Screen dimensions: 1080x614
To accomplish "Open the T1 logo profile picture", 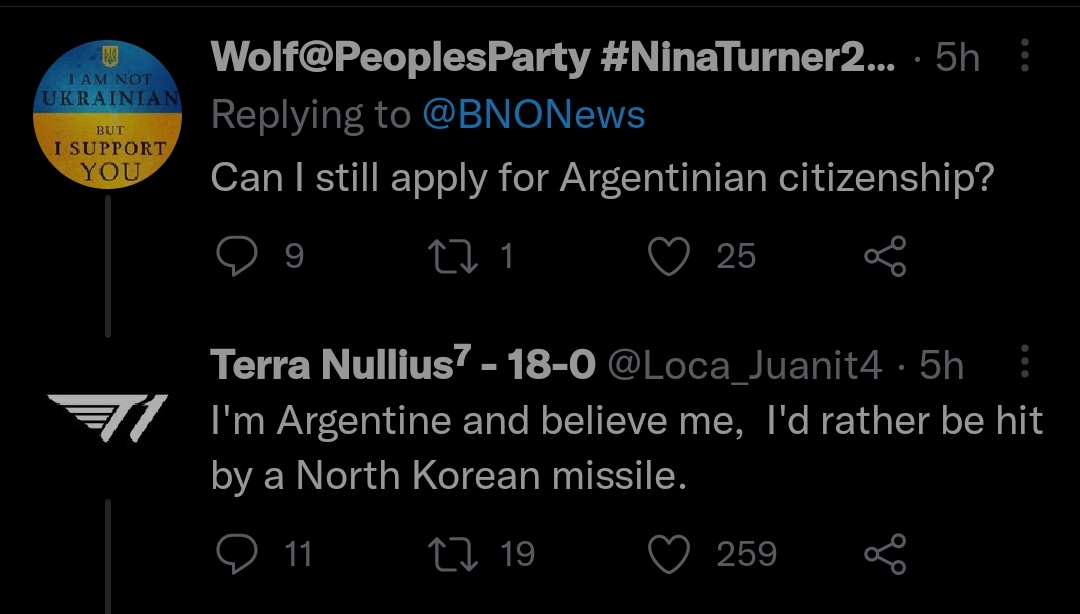I will [x=108, y=411].
